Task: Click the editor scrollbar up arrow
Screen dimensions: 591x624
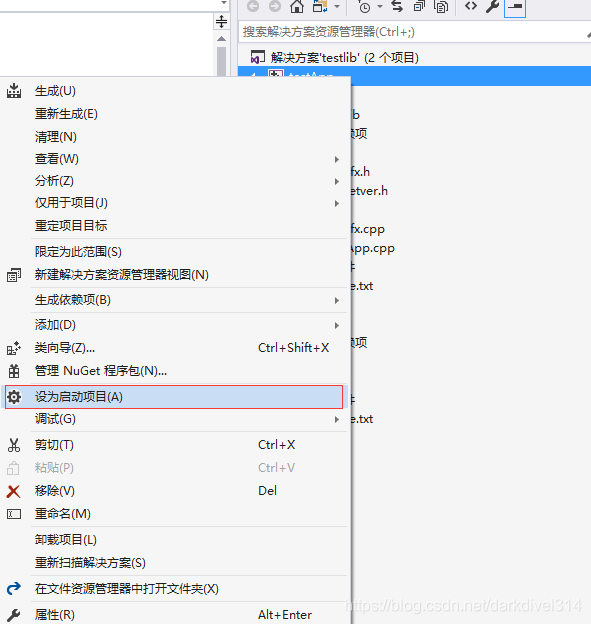Action: pos(222,39)
